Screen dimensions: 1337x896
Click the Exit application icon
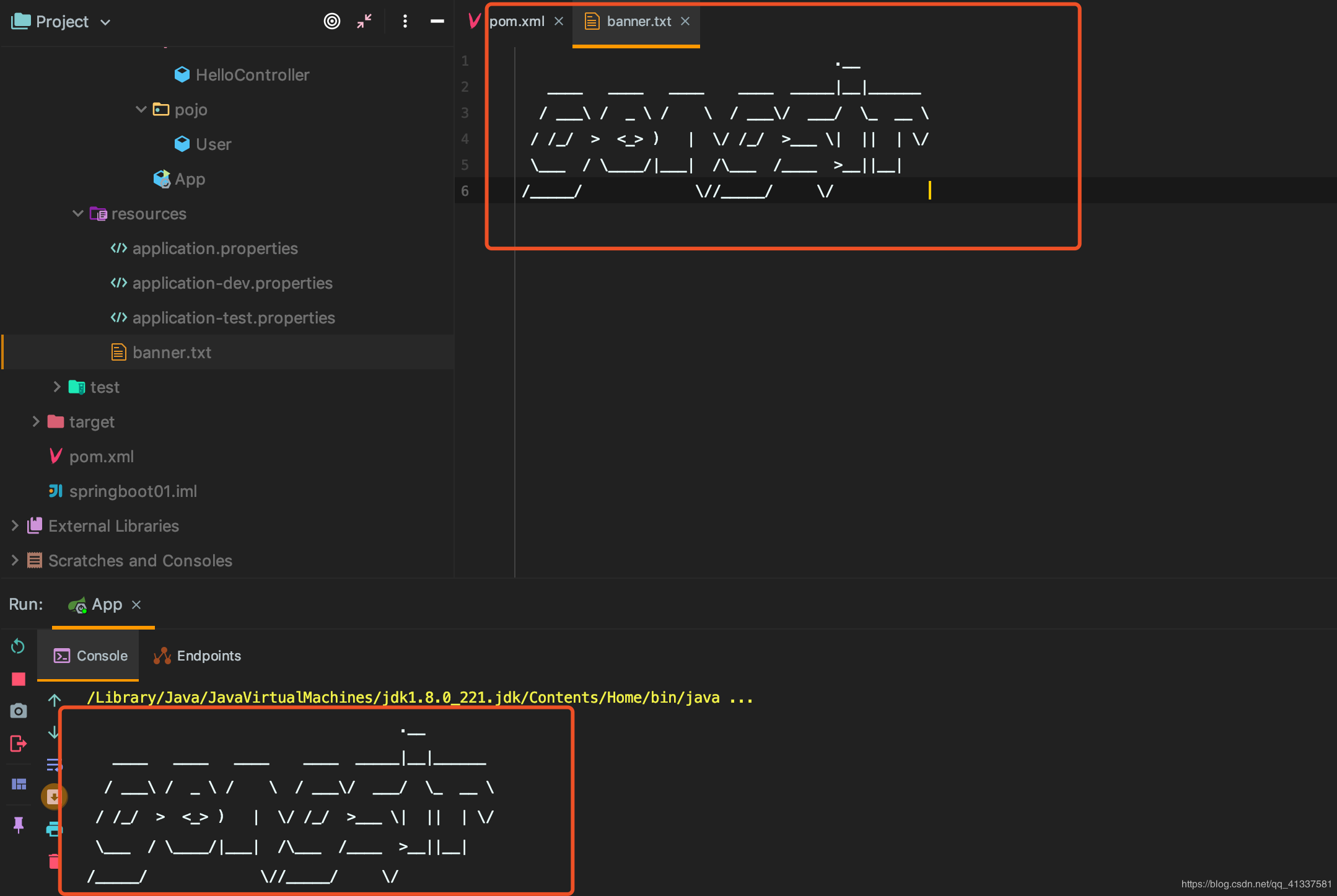(x=18, y=744)
